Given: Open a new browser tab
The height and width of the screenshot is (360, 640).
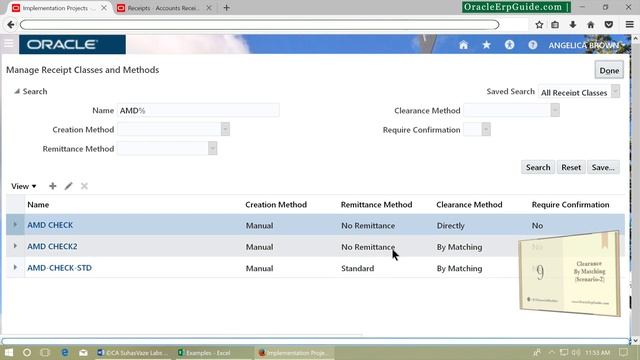Looking at the screenshot, I should coord(227,7).
